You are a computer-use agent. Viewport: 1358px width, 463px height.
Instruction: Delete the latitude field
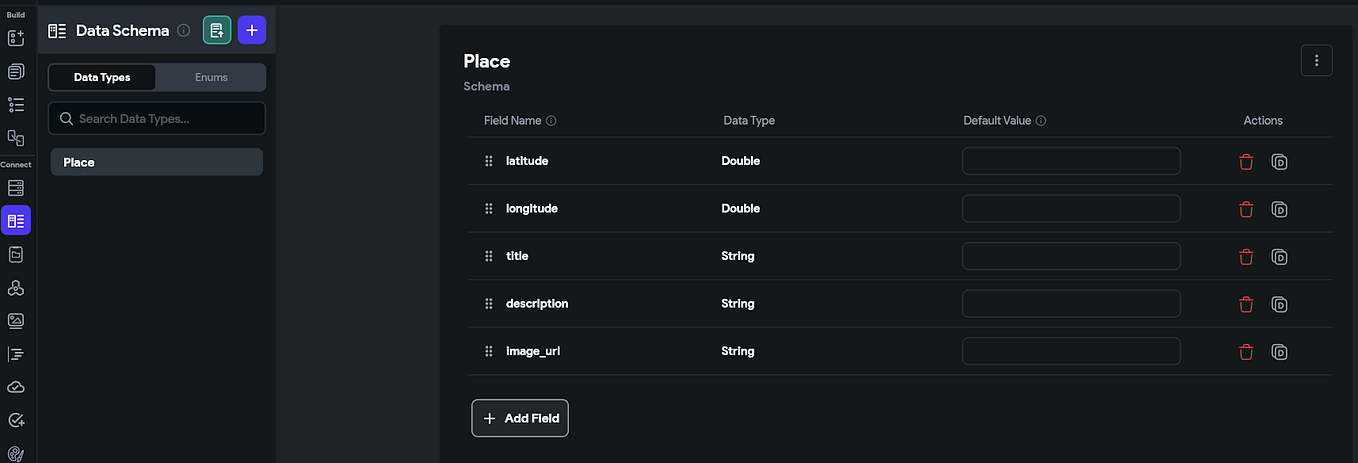tap(1246, 161)
